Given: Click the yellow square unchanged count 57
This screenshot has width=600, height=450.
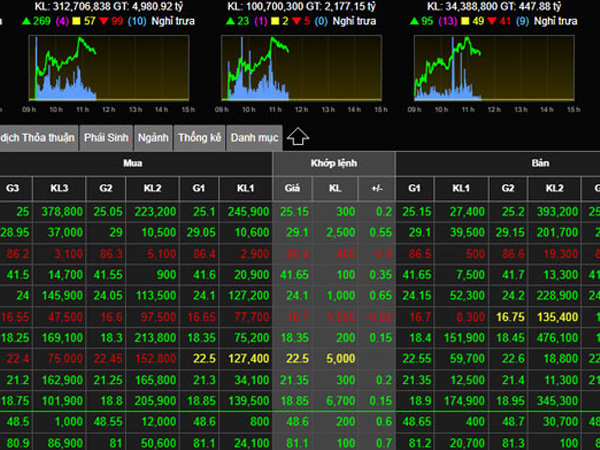Looking at the screenshot, I should click(x=84, y=21).
